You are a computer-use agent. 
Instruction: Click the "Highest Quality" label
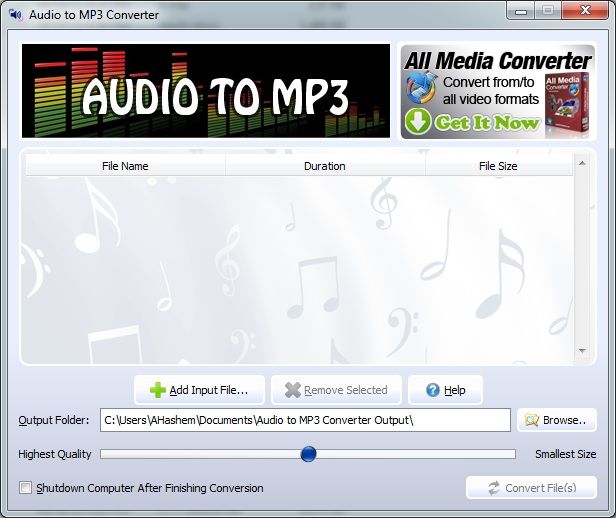(x=55, y=454)
